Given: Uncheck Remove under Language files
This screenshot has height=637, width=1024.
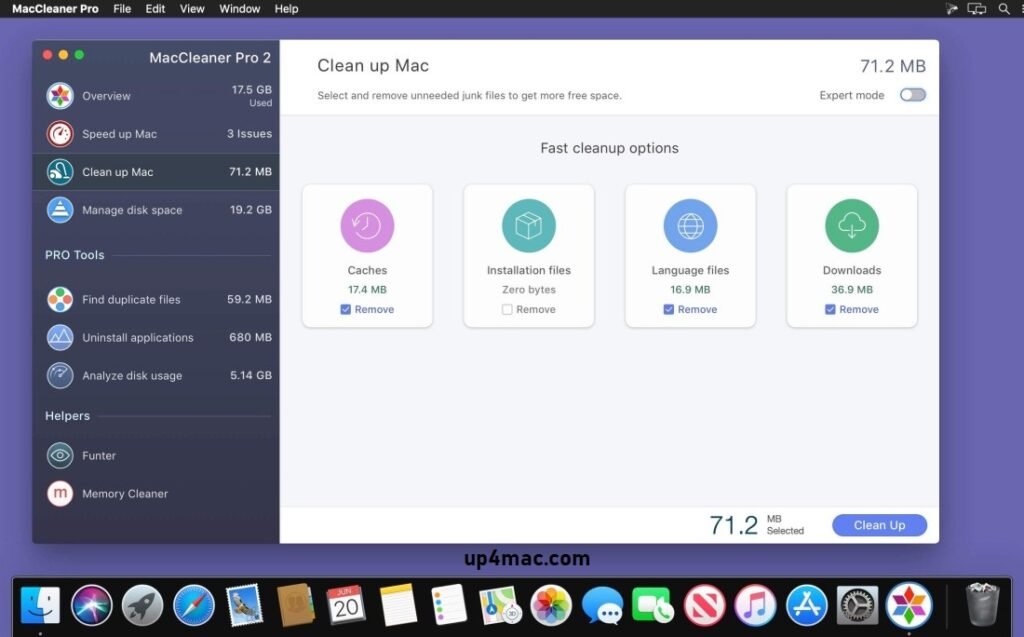Looking at the screenshot, I should coord(668,309).
